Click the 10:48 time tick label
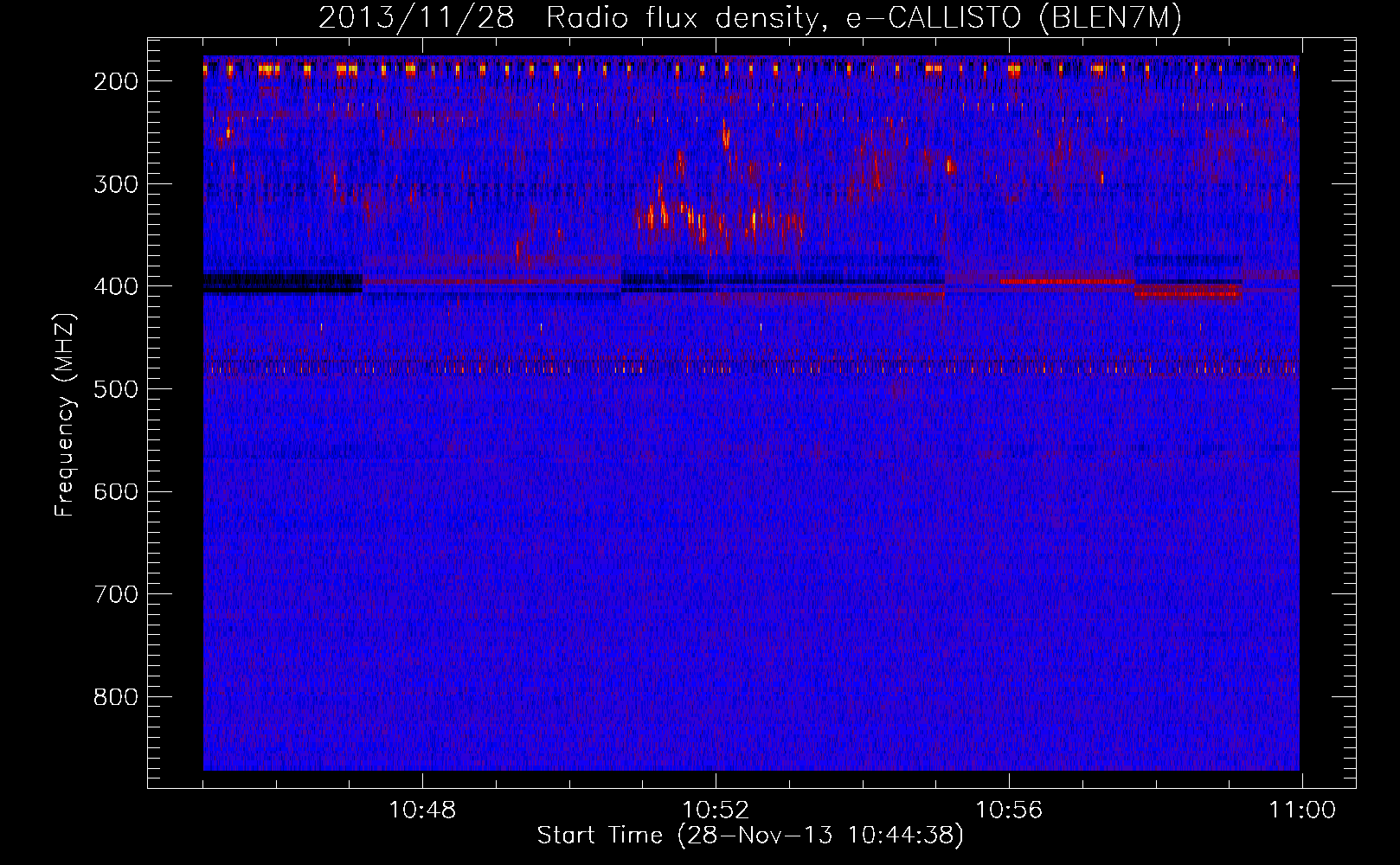The image size is (1400, 865). tap(422, 811)
